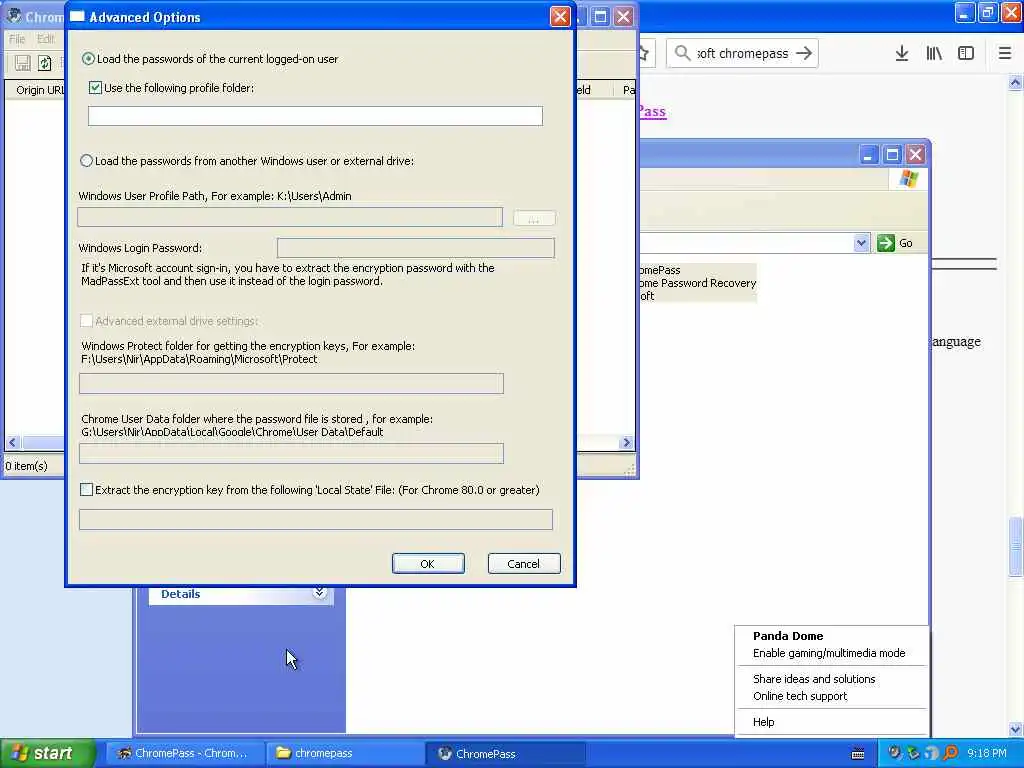Click the '0 item(s)' status bar text
Viewport: 1024px width, 768px height.
pyautogui.click(x=26, y=466)
